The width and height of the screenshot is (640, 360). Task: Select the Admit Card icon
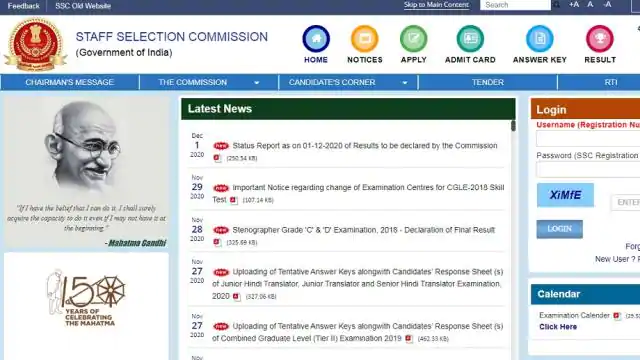coord(470,39)
